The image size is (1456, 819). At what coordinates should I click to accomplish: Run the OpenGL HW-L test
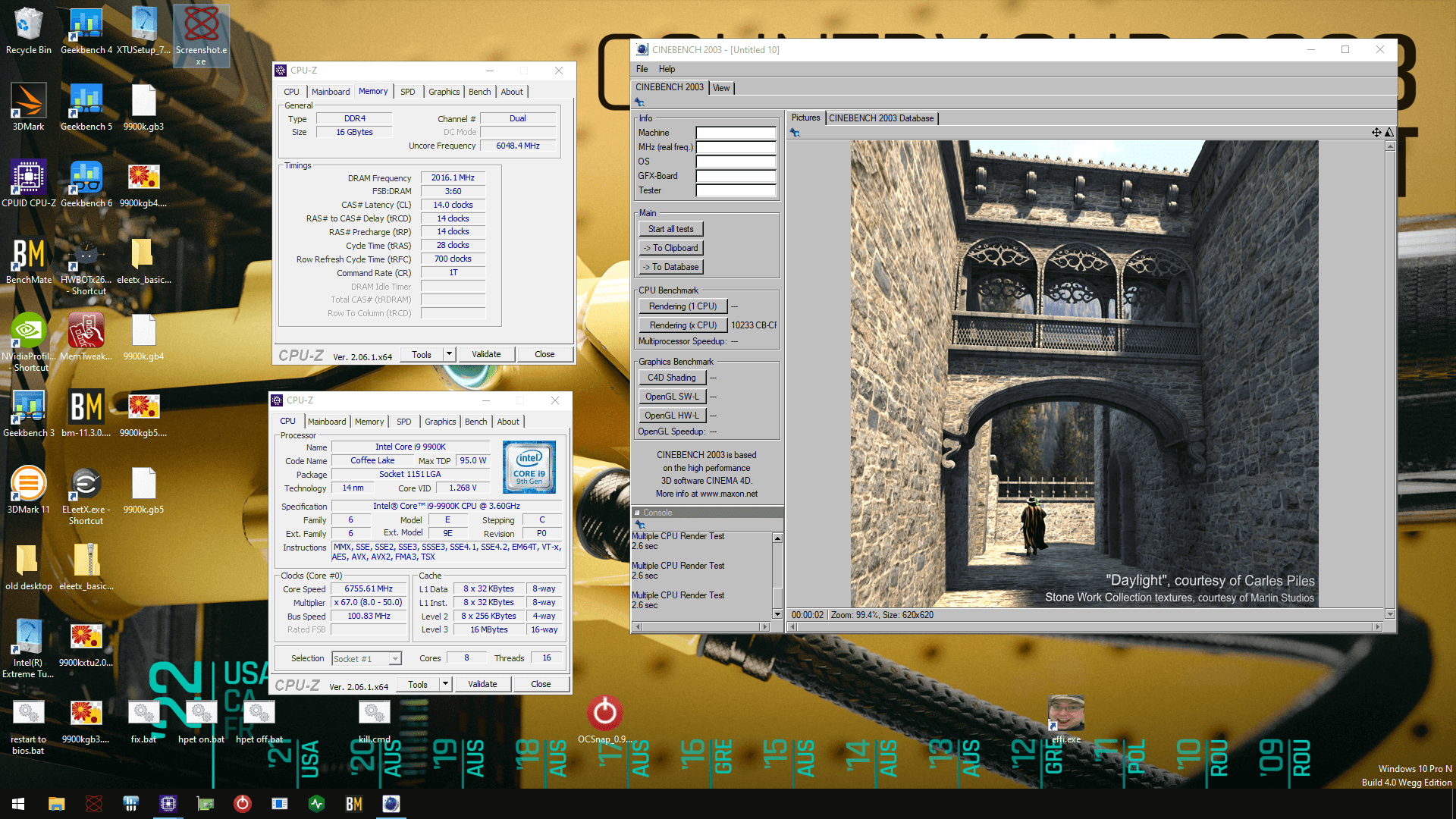point(672,416)
